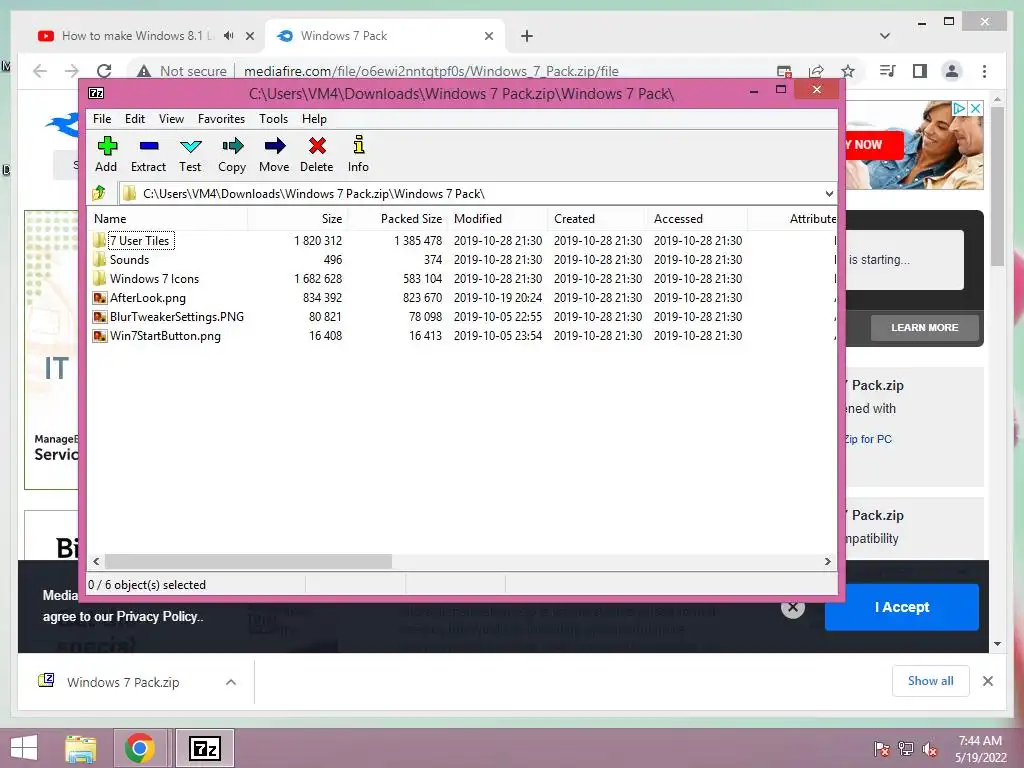Image resolution: width=1024 pixels, height=768 pixels.
Task: Reload the Chrome page
Action: [x=104, y=71]
